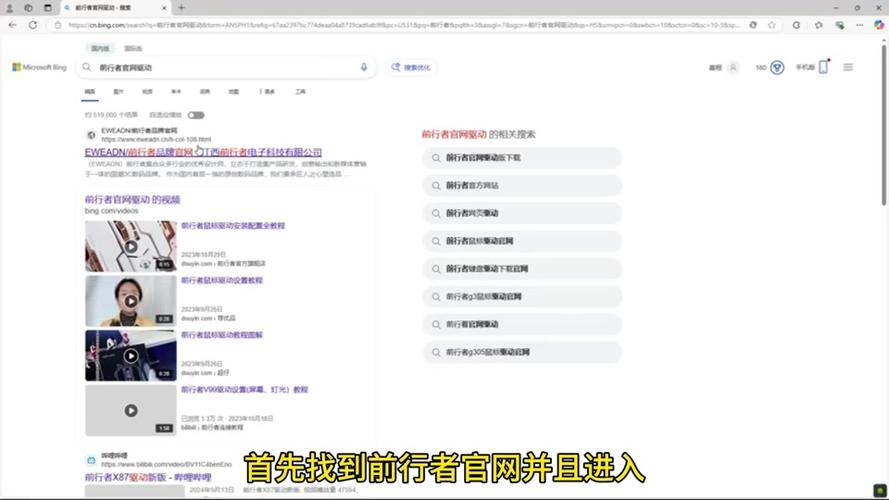Screen dimensions: 889x500
Task: Click the cn.bing.com address bar
Action: point(403,25)
